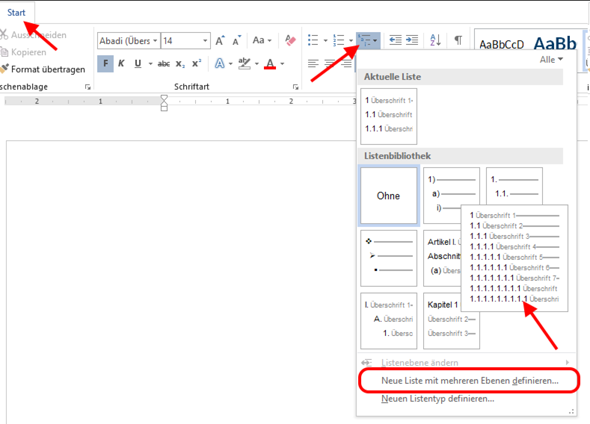The height and width of the screenshot is (424, 590).
Task: Toggle italic formatting (K)
Action: (121, 64)
